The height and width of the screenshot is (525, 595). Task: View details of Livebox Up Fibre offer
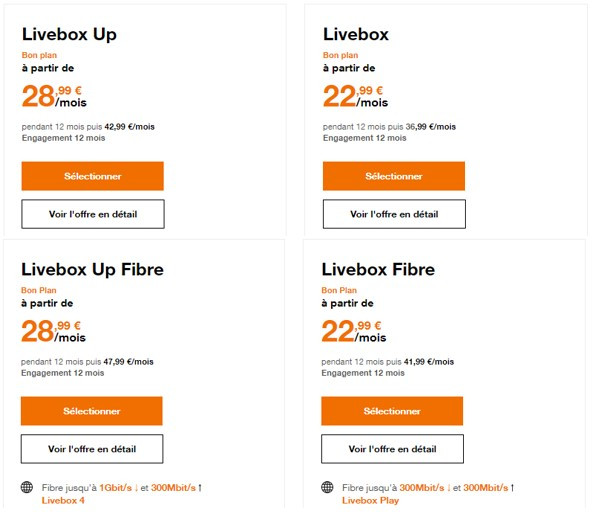pyautogui.click(x=92, y=449)
